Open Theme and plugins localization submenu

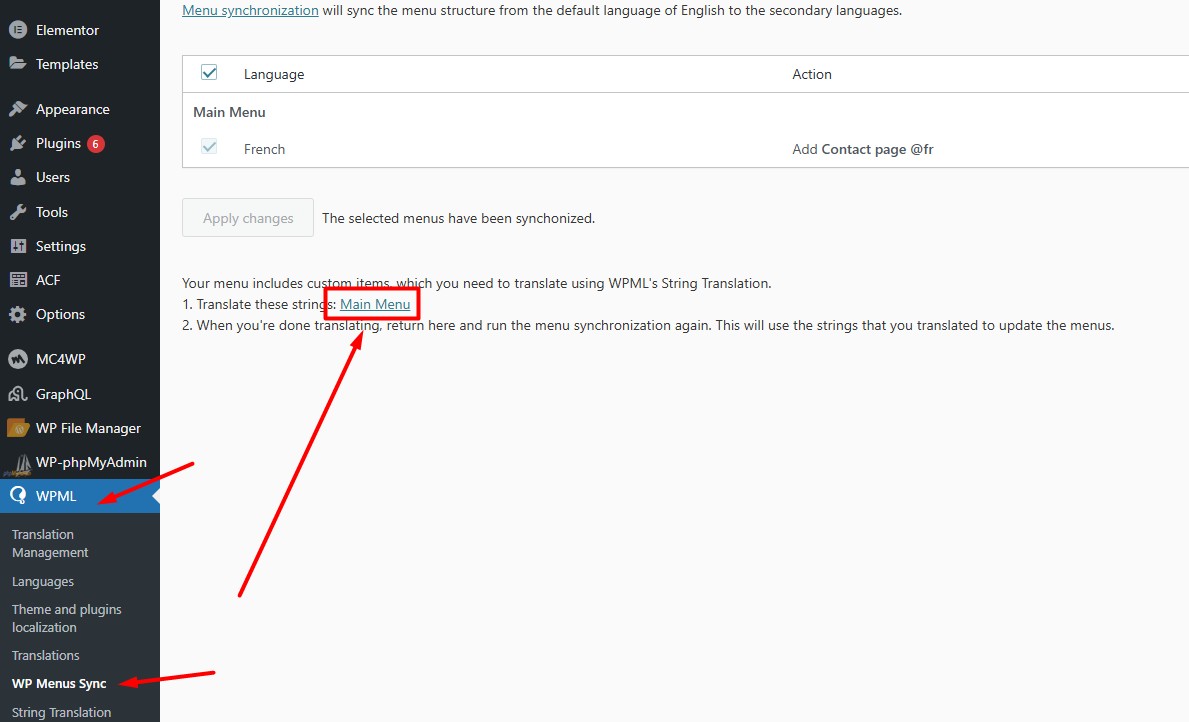pos(67,618)
